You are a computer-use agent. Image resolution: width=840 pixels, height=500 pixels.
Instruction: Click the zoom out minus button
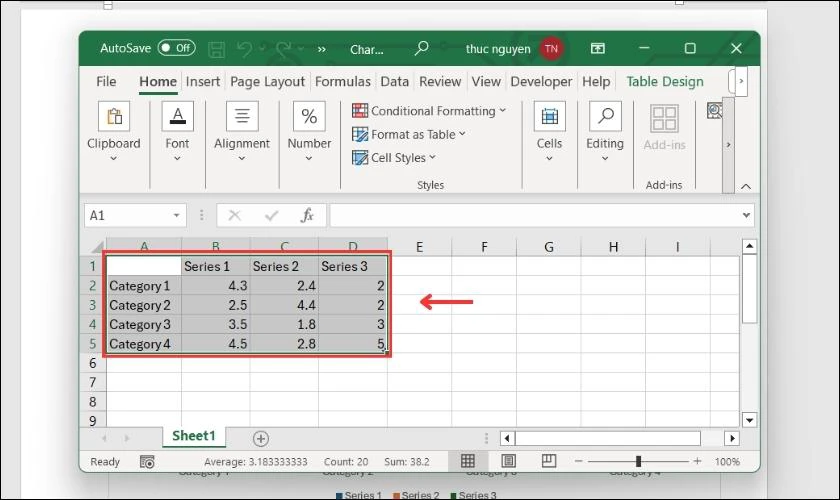click(579, 461)
